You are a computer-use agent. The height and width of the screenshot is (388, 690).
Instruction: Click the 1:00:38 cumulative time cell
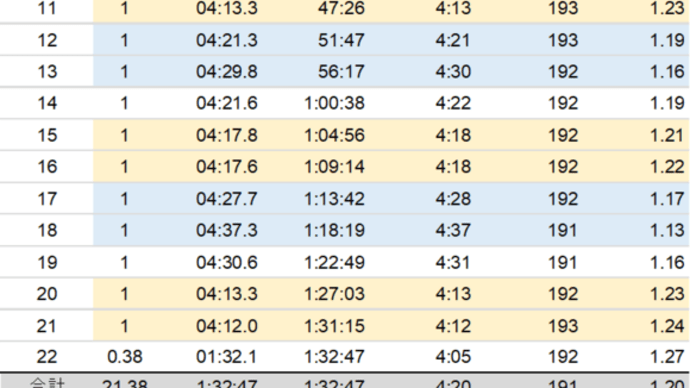(334, 103)
